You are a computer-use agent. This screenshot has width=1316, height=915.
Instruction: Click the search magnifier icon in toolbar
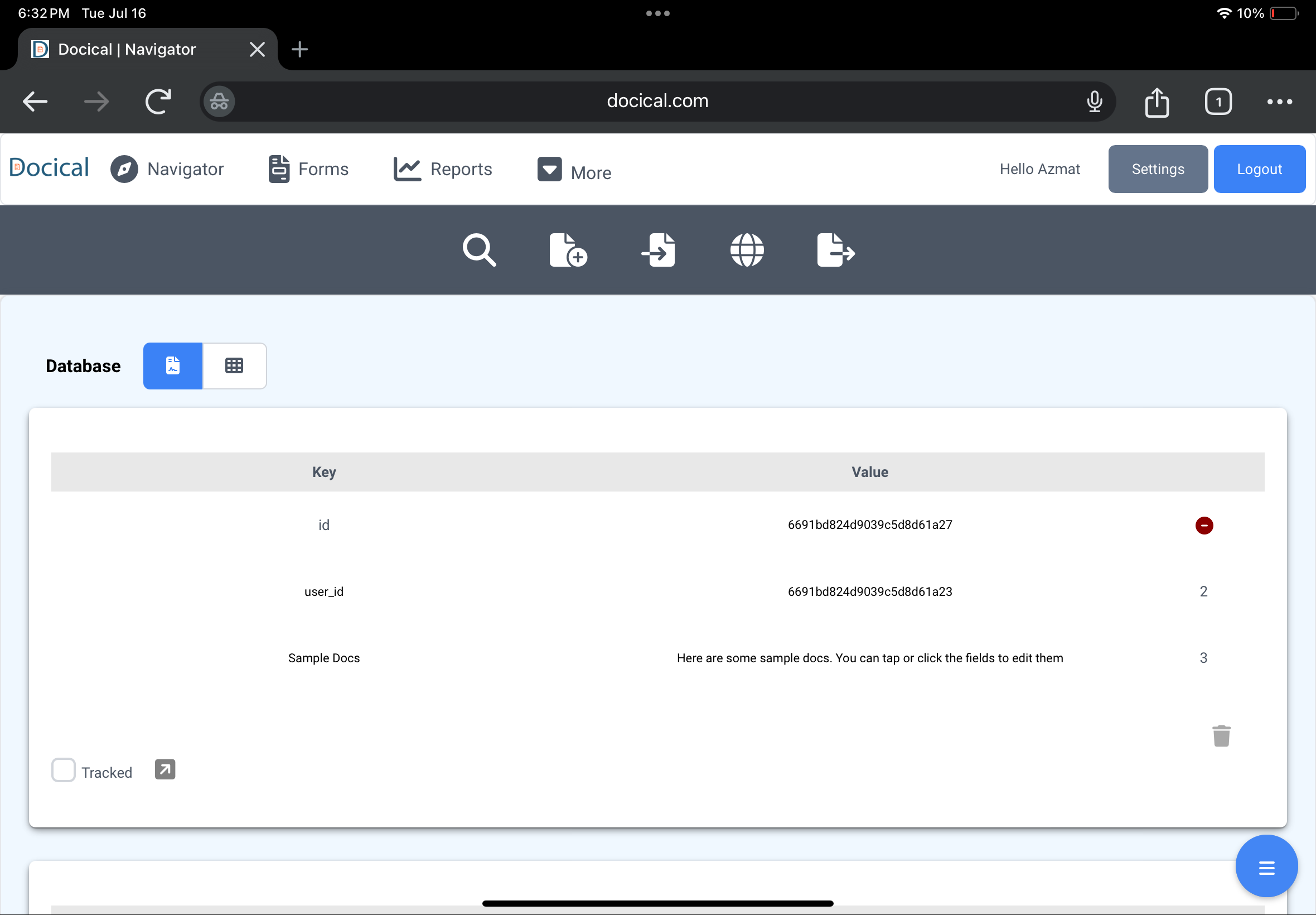click(479, 250)
